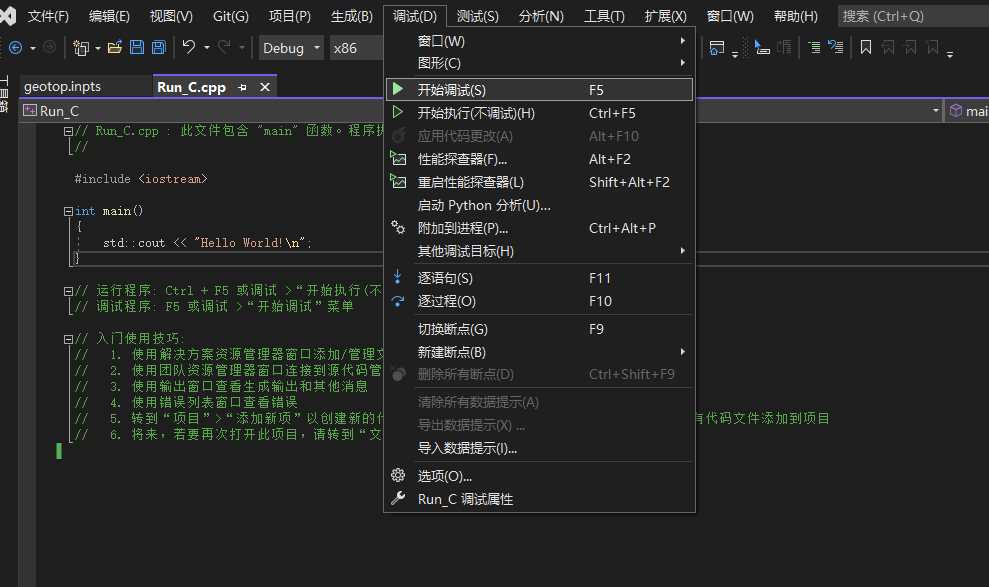Open the 帮助(H) menu
The height and width of the screenshot is (587, 989).
pos(795,16)
